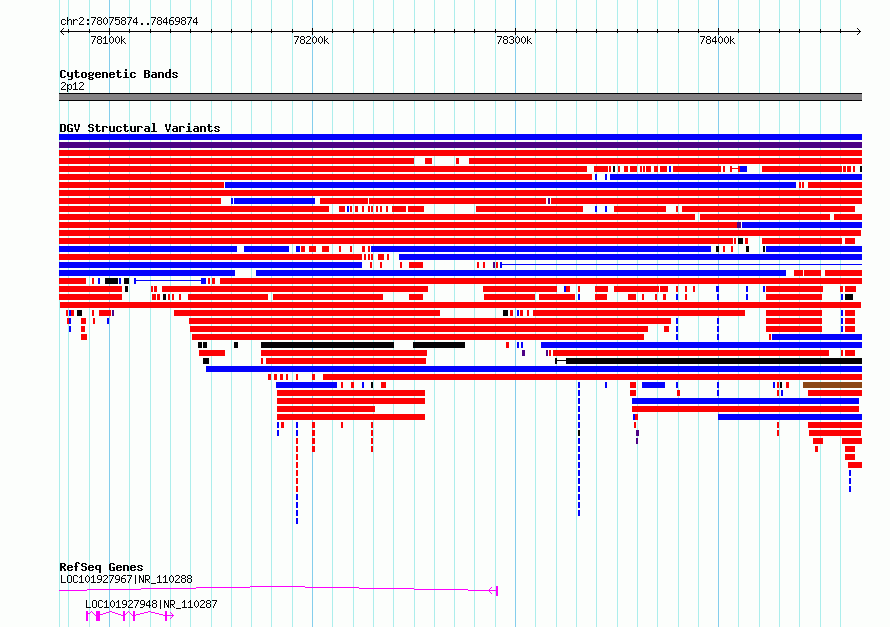Click the 78200k ruler label
Viewport: 890px width, 627px height.
(311, 40)
